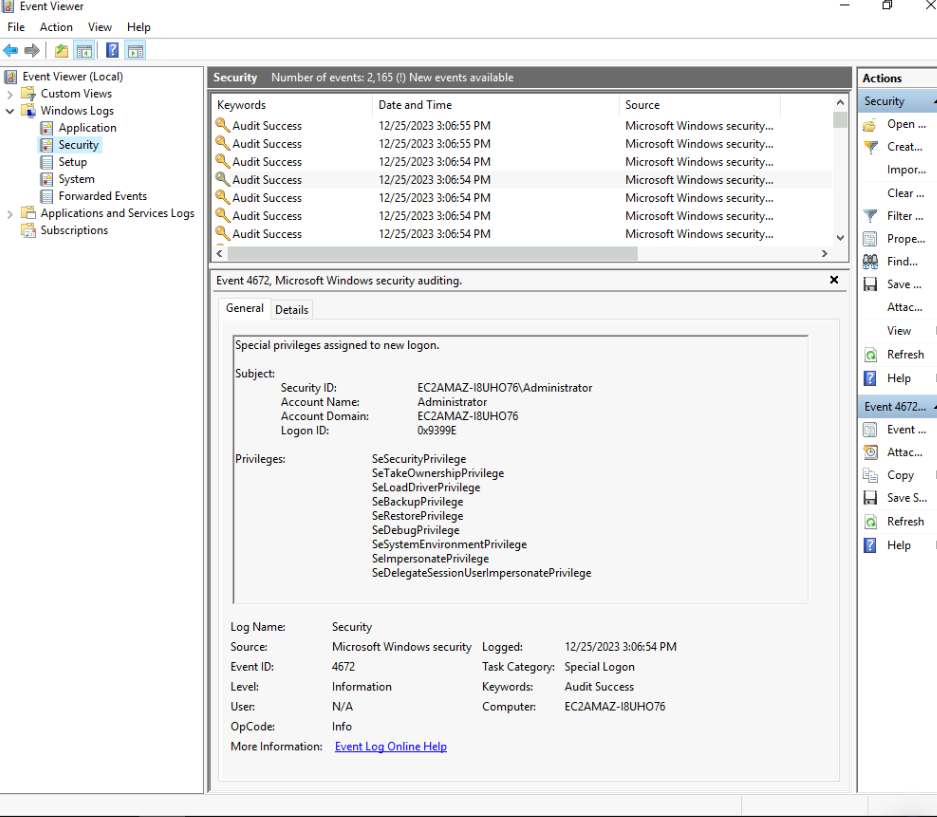
Task: Open Event Log Online Help link
Action: (390, 746)
